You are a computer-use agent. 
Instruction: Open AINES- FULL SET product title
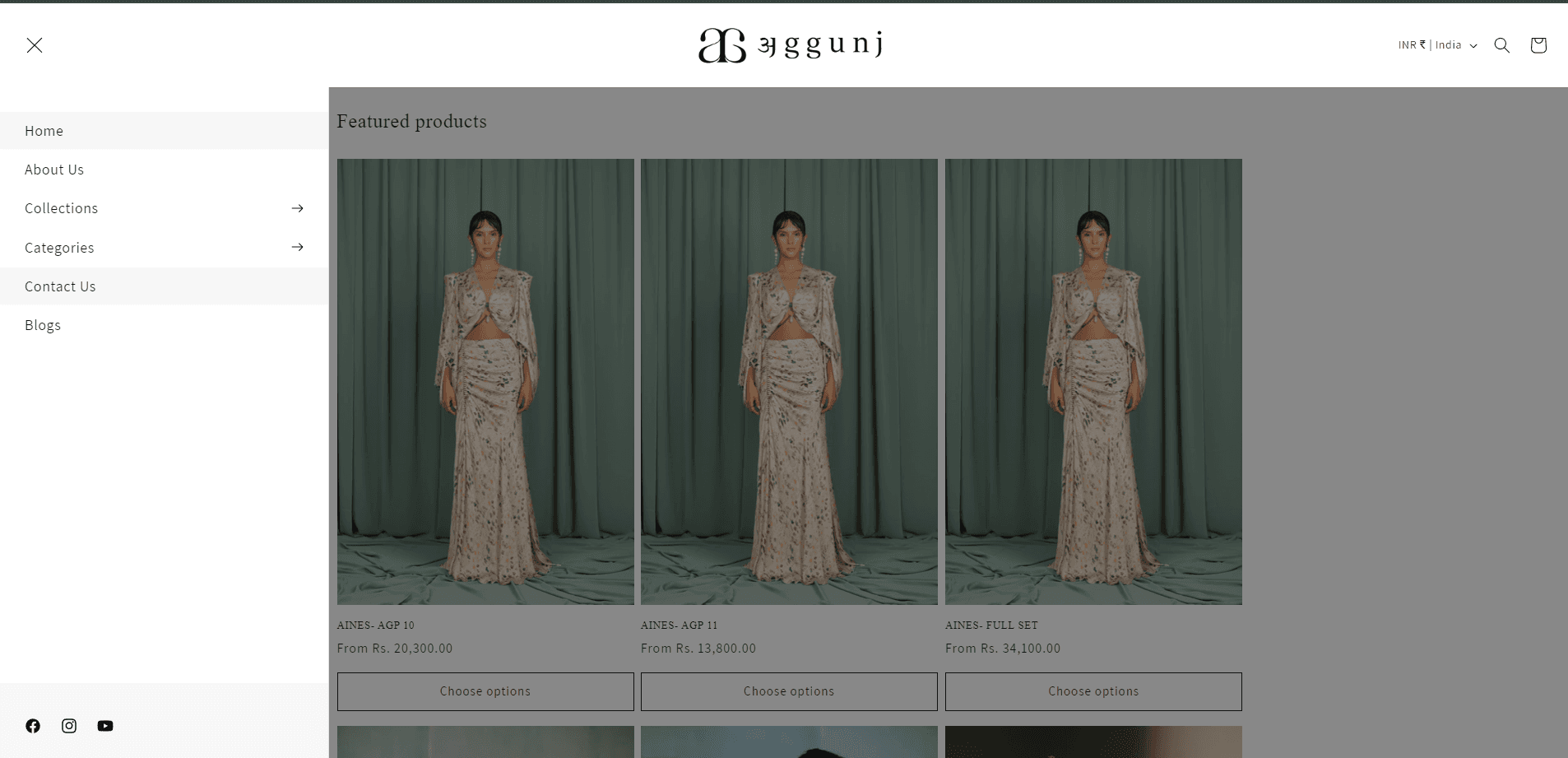tap(991, 625)
